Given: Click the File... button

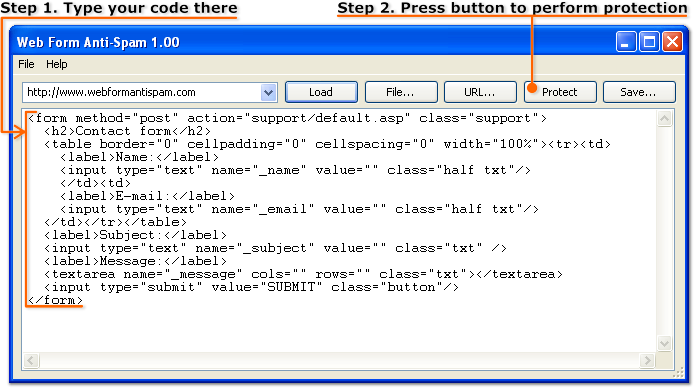Looking at the screenshot, I should click(401, 92).
